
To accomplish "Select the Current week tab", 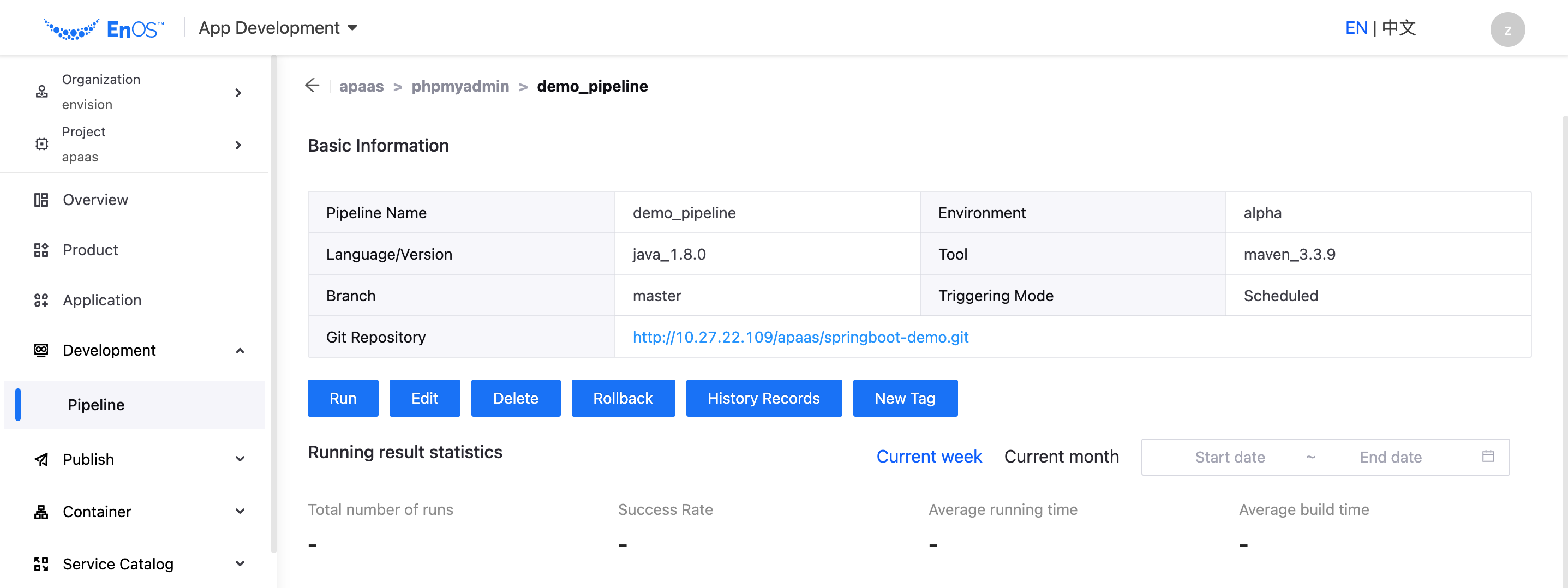I will tap(929, 457).
